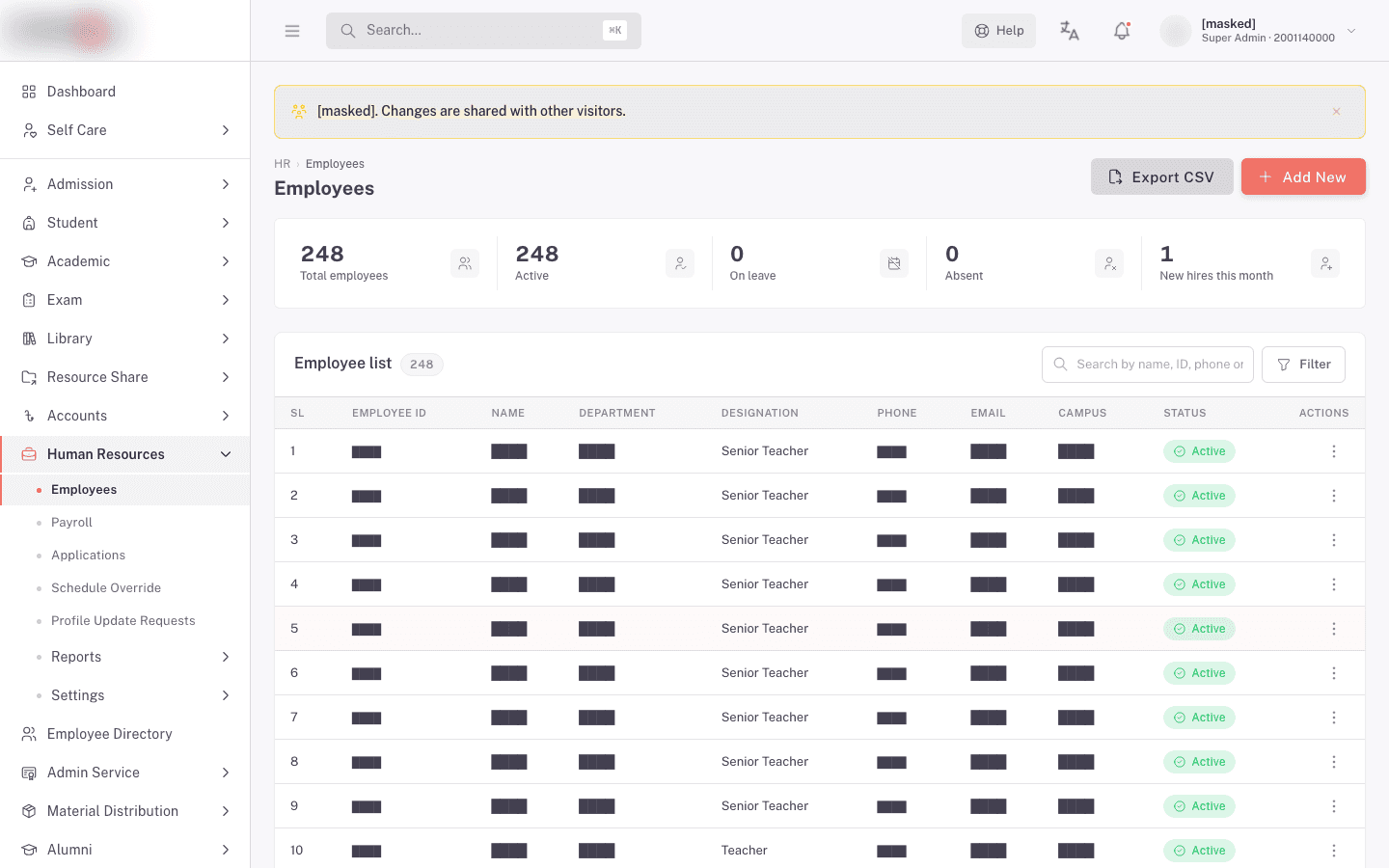Image resolution: width=1389 pixels, height=868 pixels.
Task: Open the language translation icon
Action: (1070, 31)
